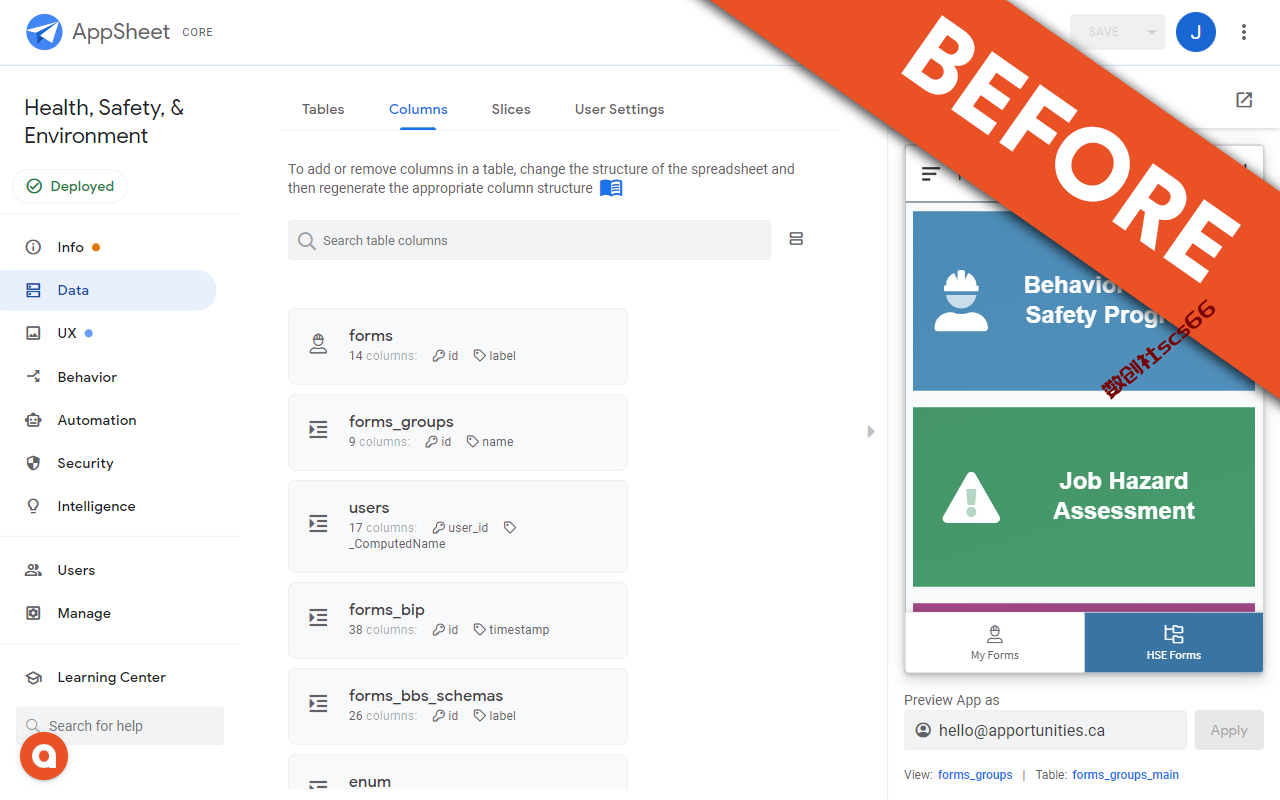Click the 'name' label in forms_groups

coord(498,442)
